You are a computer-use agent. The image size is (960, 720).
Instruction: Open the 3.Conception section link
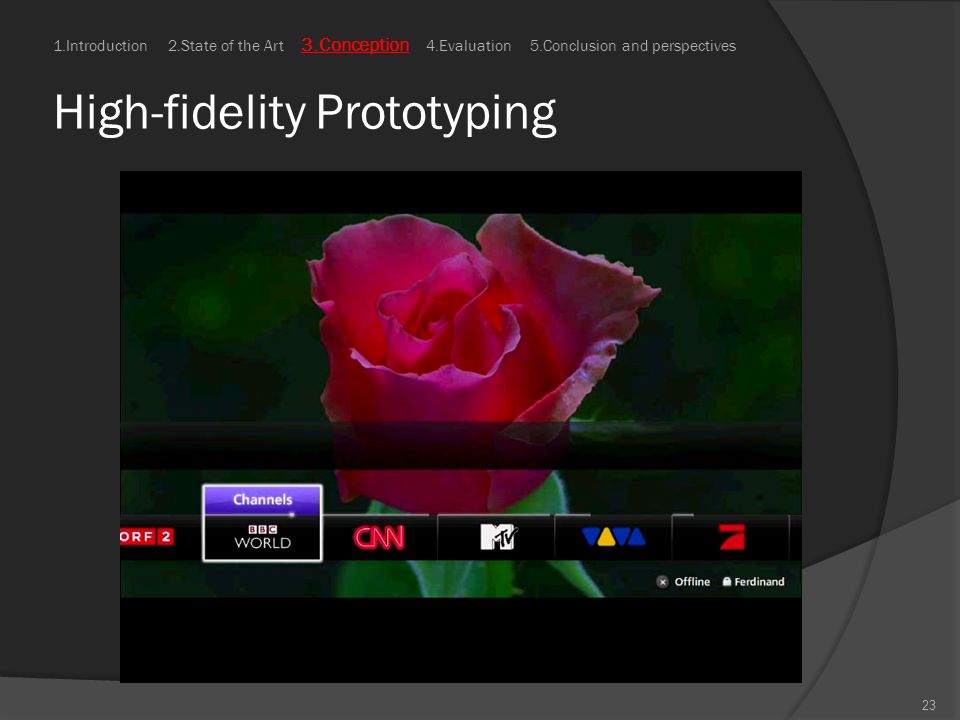pyautogui.click(x=355, y=45)
